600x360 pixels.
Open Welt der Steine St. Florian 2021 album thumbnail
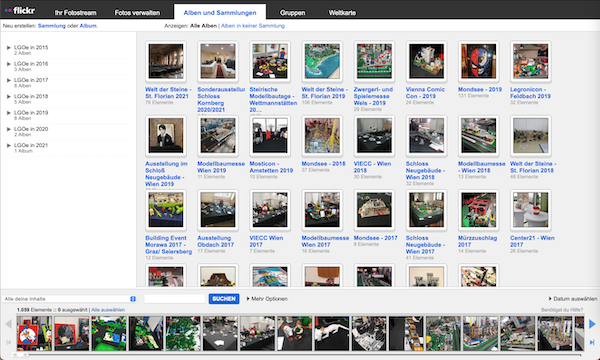166,61
